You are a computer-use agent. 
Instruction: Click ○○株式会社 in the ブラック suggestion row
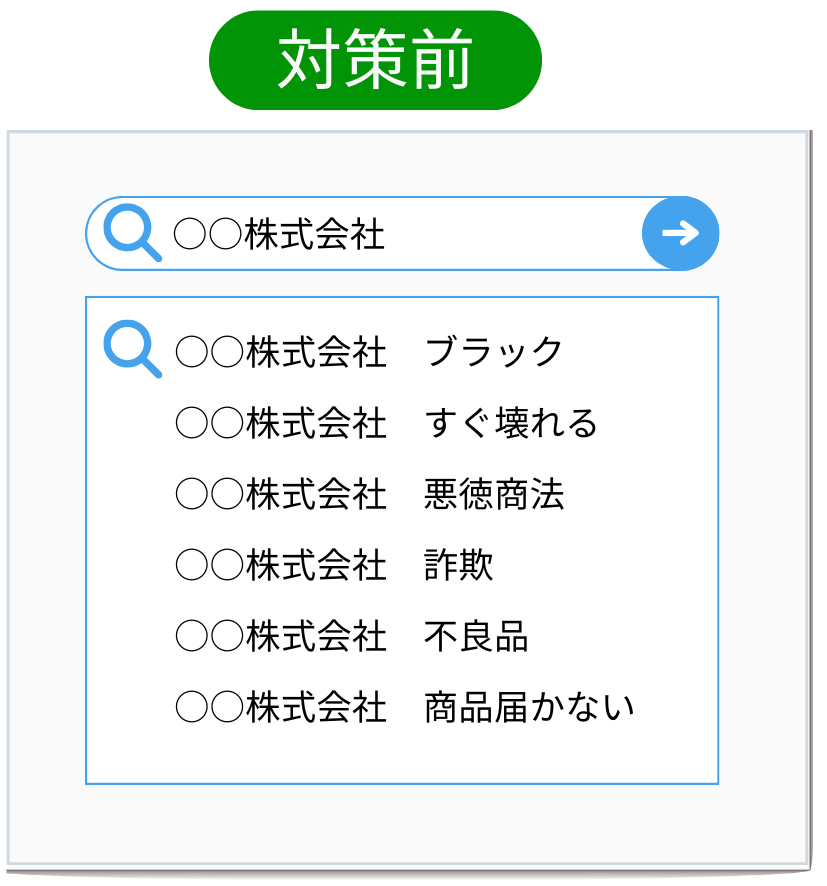[x=281, y=352]
